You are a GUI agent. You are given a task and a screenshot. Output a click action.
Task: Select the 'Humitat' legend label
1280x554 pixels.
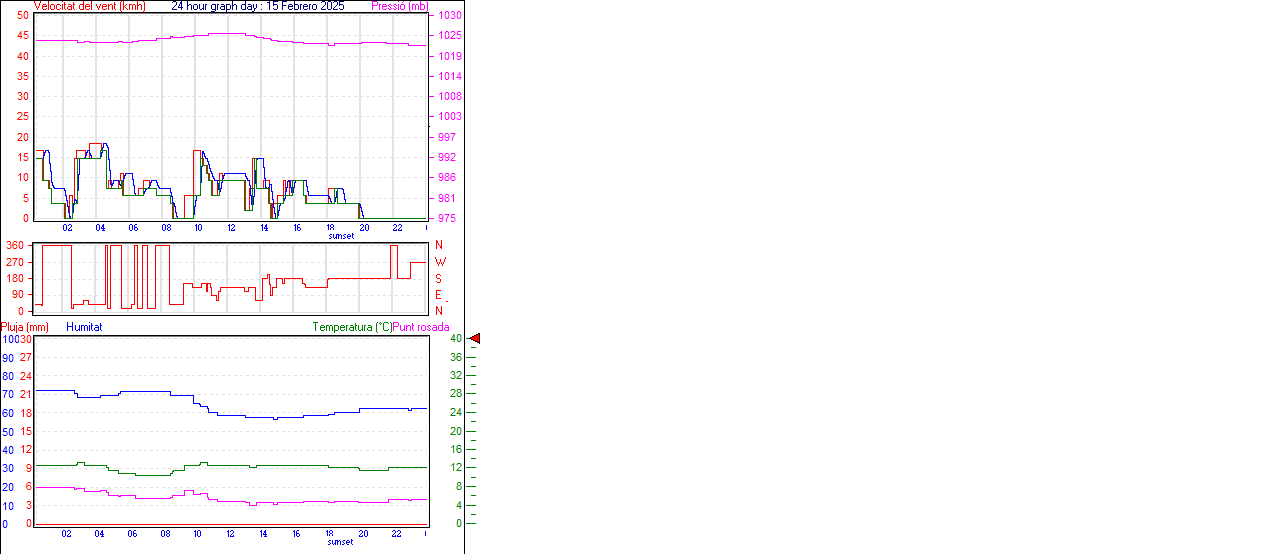pyautogui.click(x=84, y=327)
